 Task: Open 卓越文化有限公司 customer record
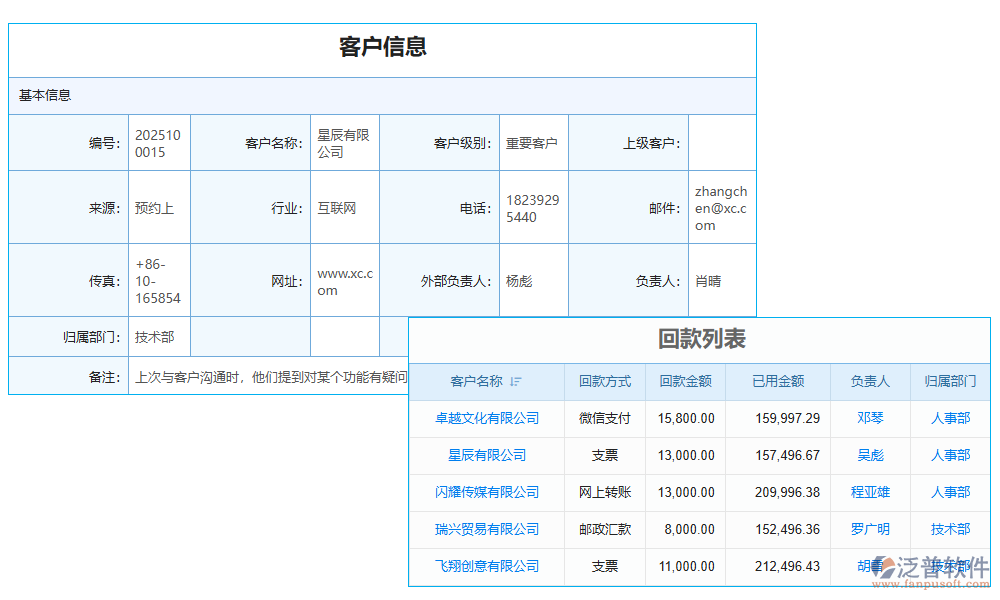pos(486,418)
